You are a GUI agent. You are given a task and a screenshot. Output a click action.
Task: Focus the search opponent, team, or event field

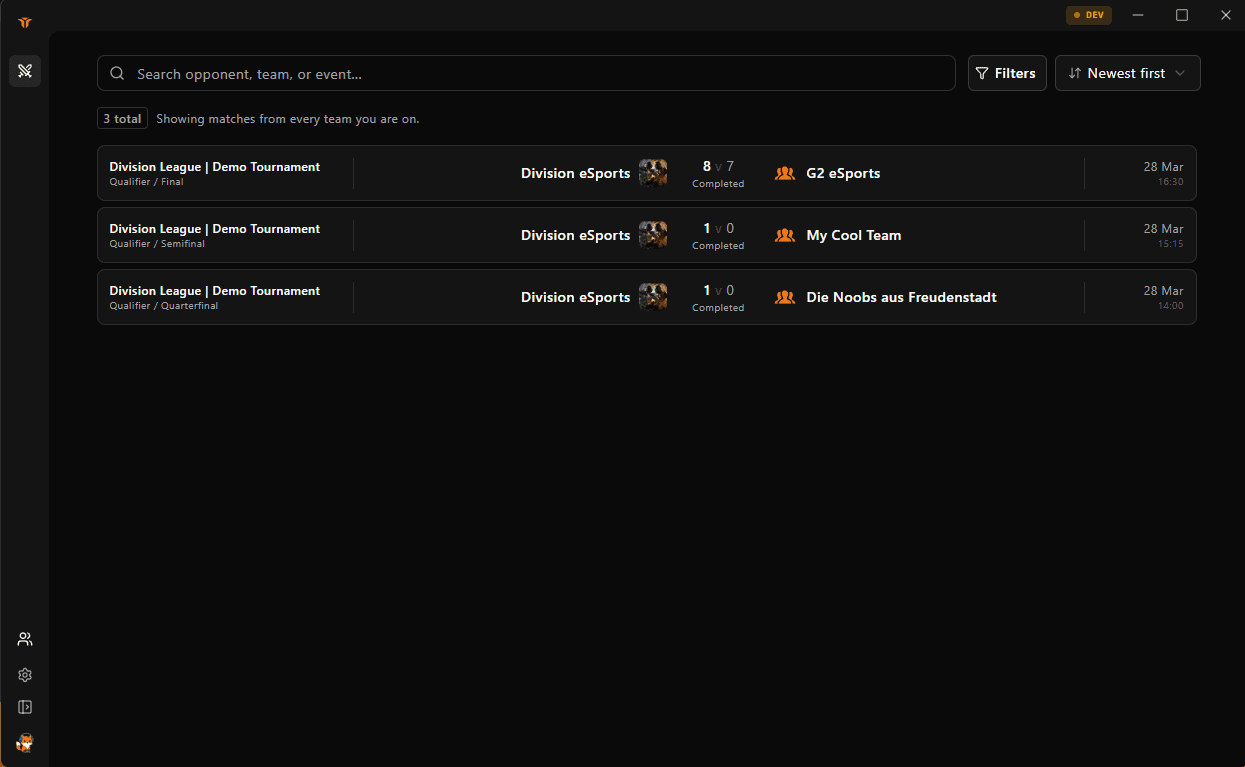[x=526, y=73]
